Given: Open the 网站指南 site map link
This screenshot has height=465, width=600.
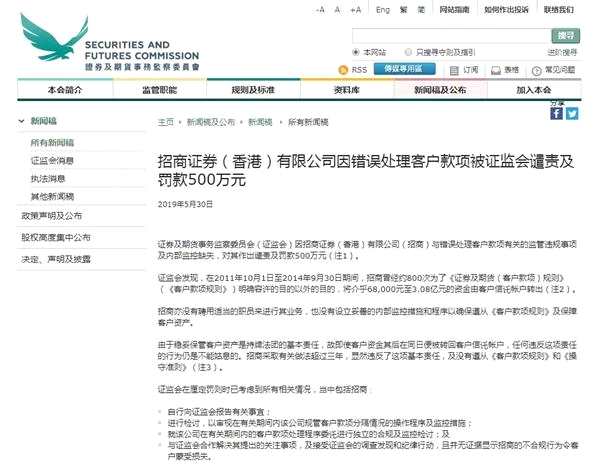Looking at the screenshot, I should (x=454, y=10).
